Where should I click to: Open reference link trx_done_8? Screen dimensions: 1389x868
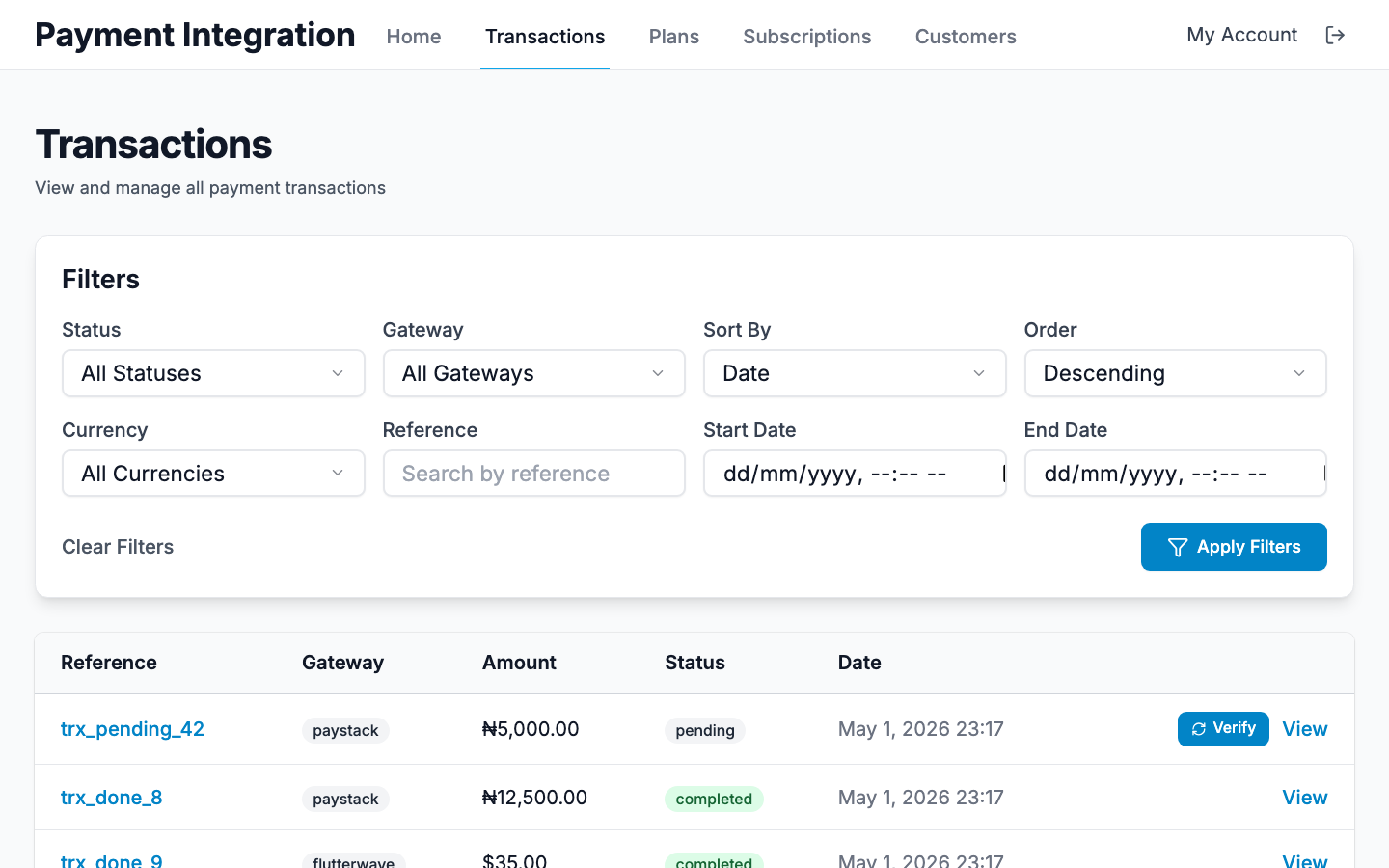[111, 798]
